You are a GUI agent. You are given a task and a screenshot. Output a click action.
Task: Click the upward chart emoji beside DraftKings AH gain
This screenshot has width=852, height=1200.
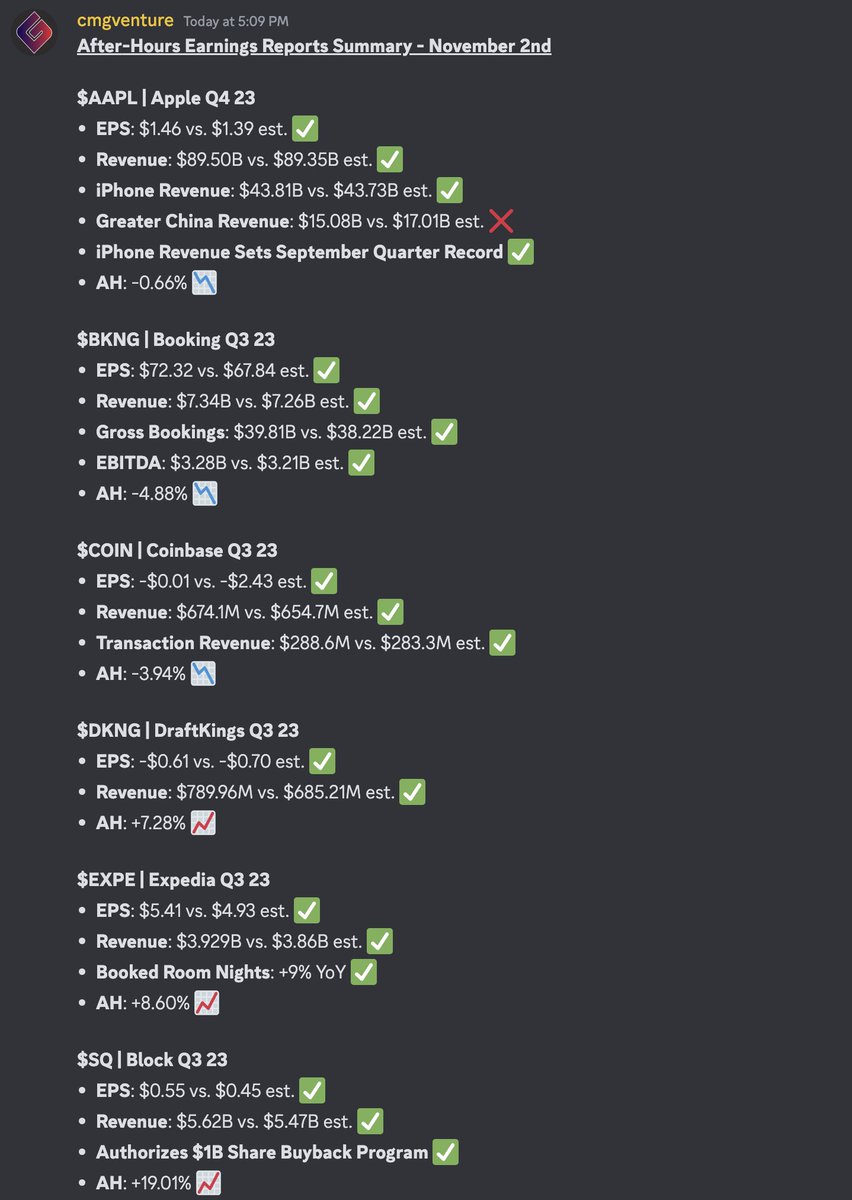[x=205, y=822]
